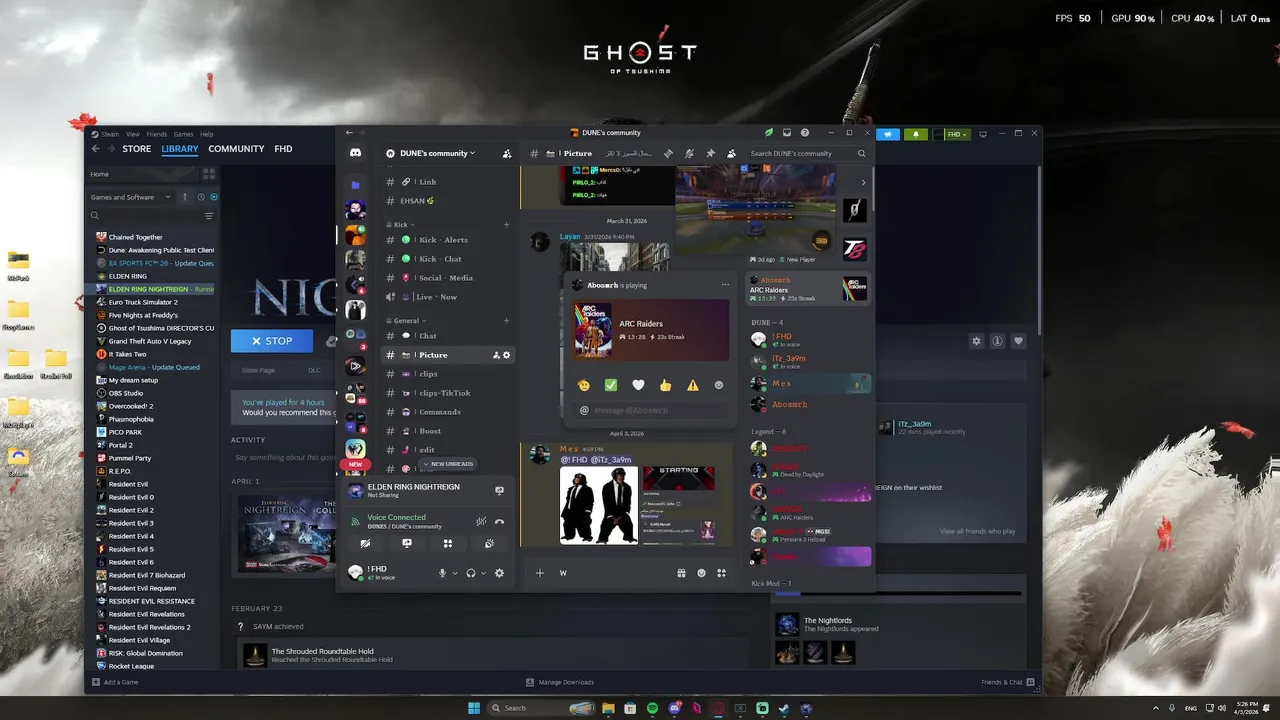Open soundboard in voice panel

(x=489, y=543)
